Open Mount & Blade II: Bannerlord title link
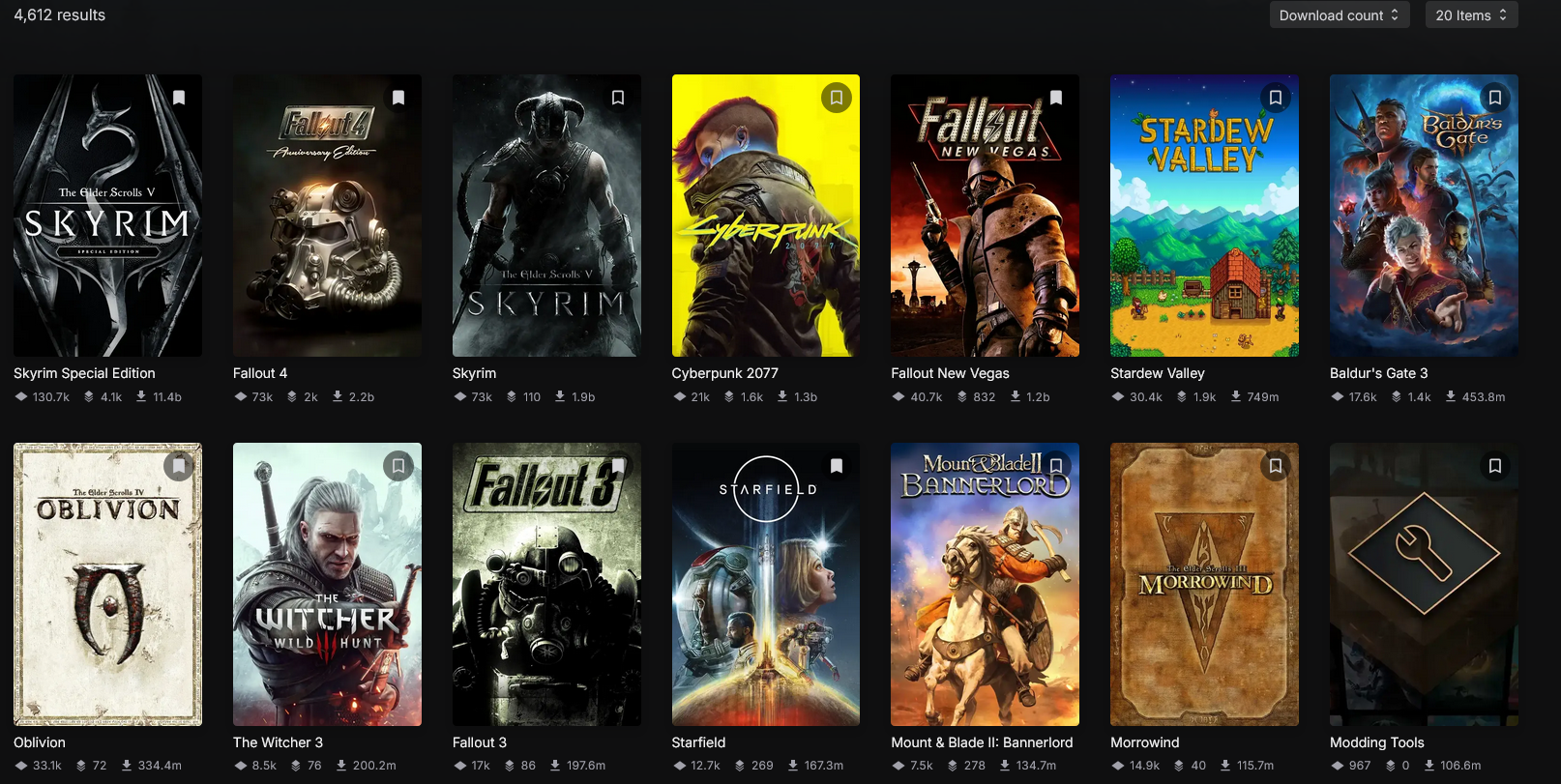 982,742
